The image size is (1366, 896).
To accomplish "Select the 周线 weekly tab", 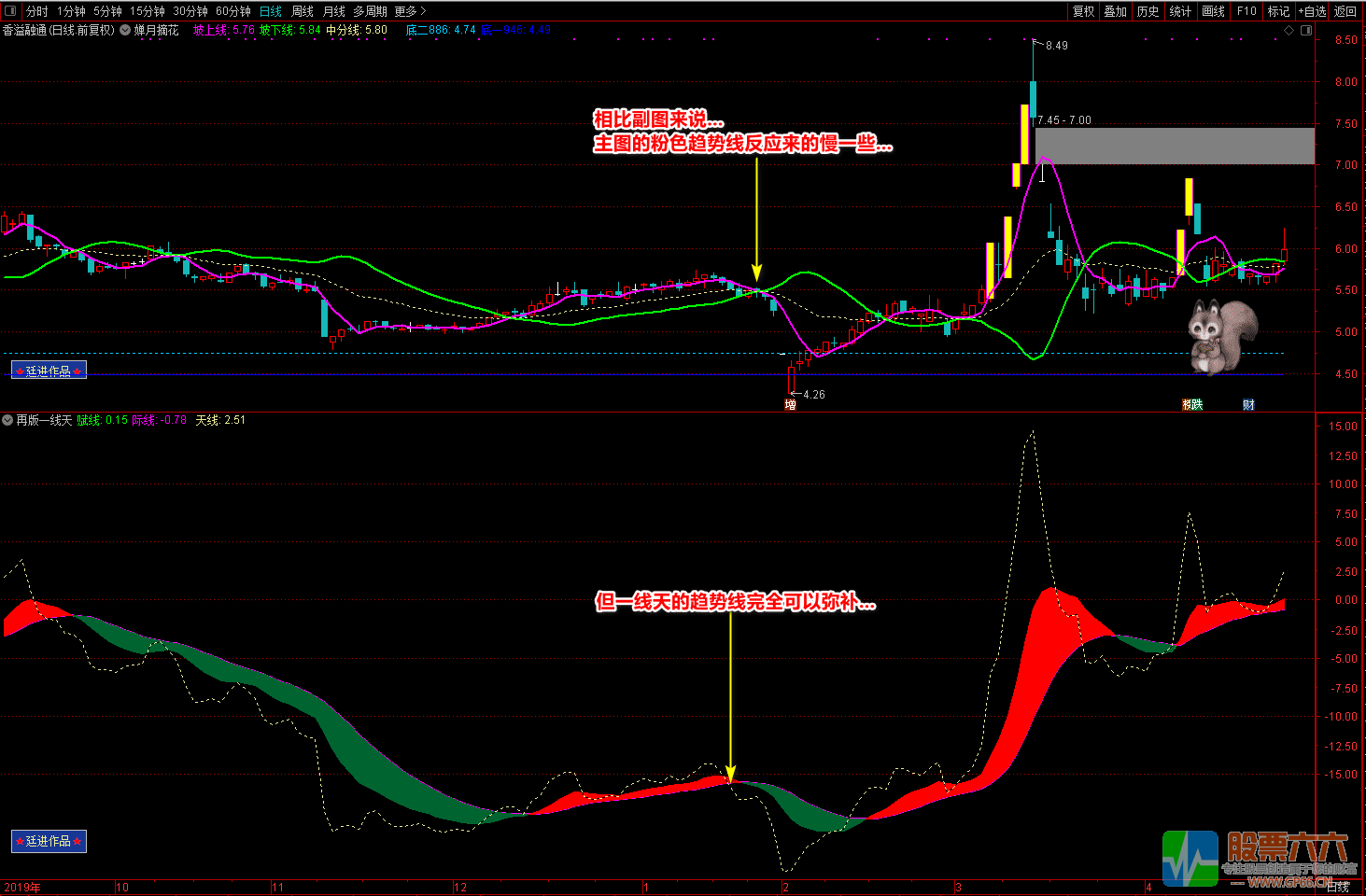I will pos(303,11).
